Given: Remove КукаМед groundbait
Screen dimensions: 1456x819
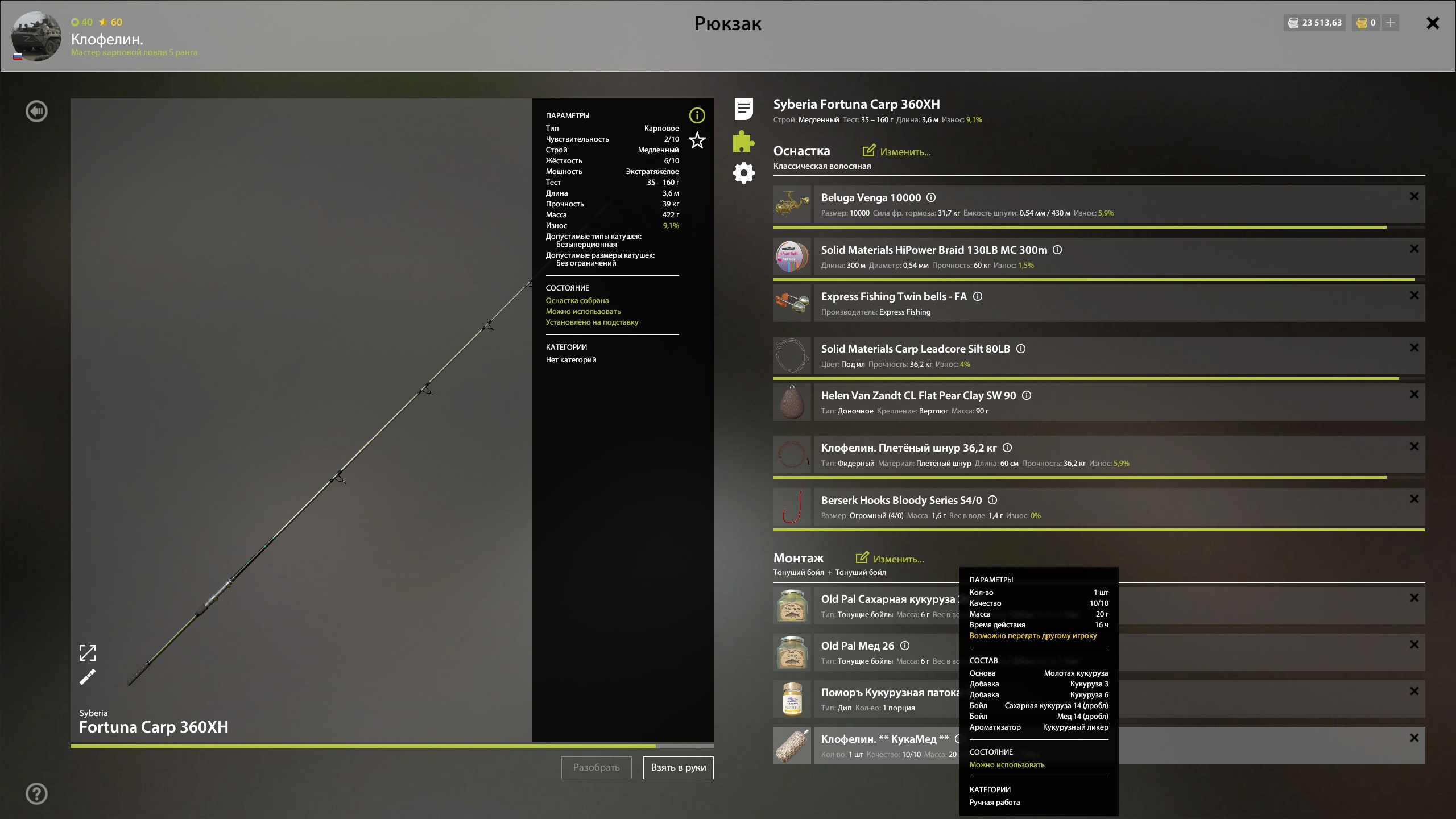Looking at the screenshot, I should pyautogui.click(x=1414, y=738).
